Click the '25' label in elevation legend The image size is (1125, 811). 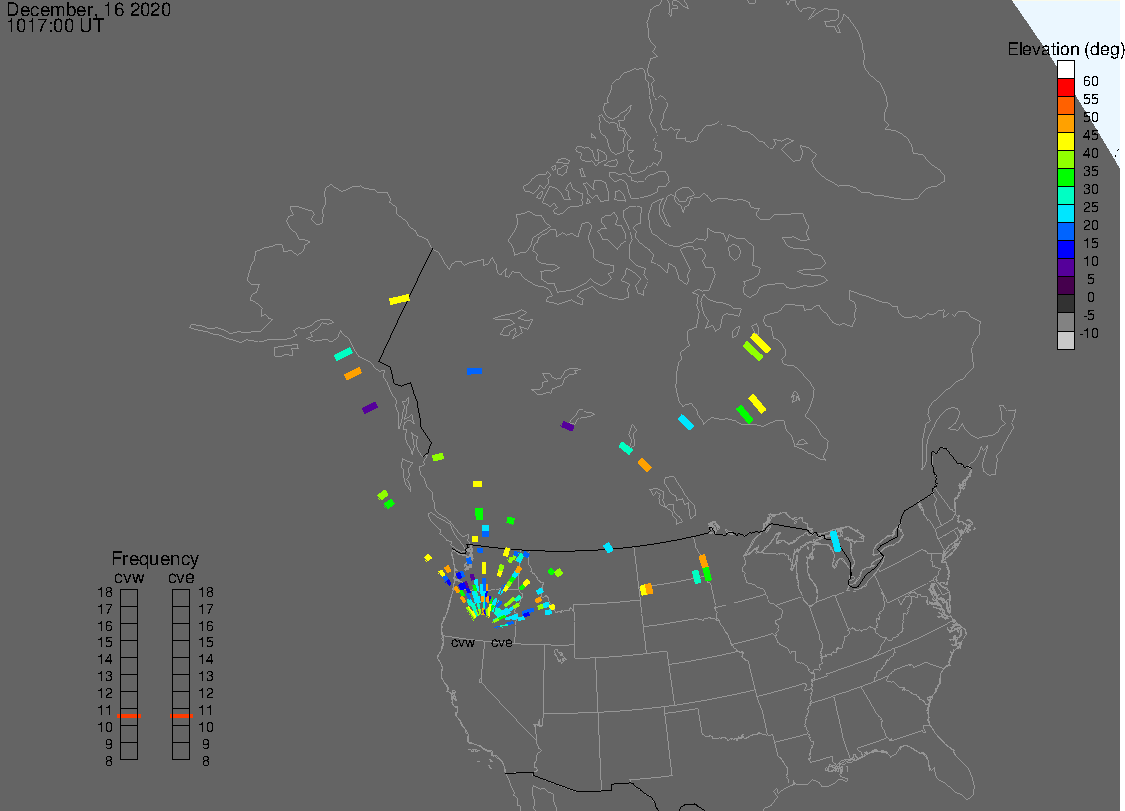click(1091, 207)
